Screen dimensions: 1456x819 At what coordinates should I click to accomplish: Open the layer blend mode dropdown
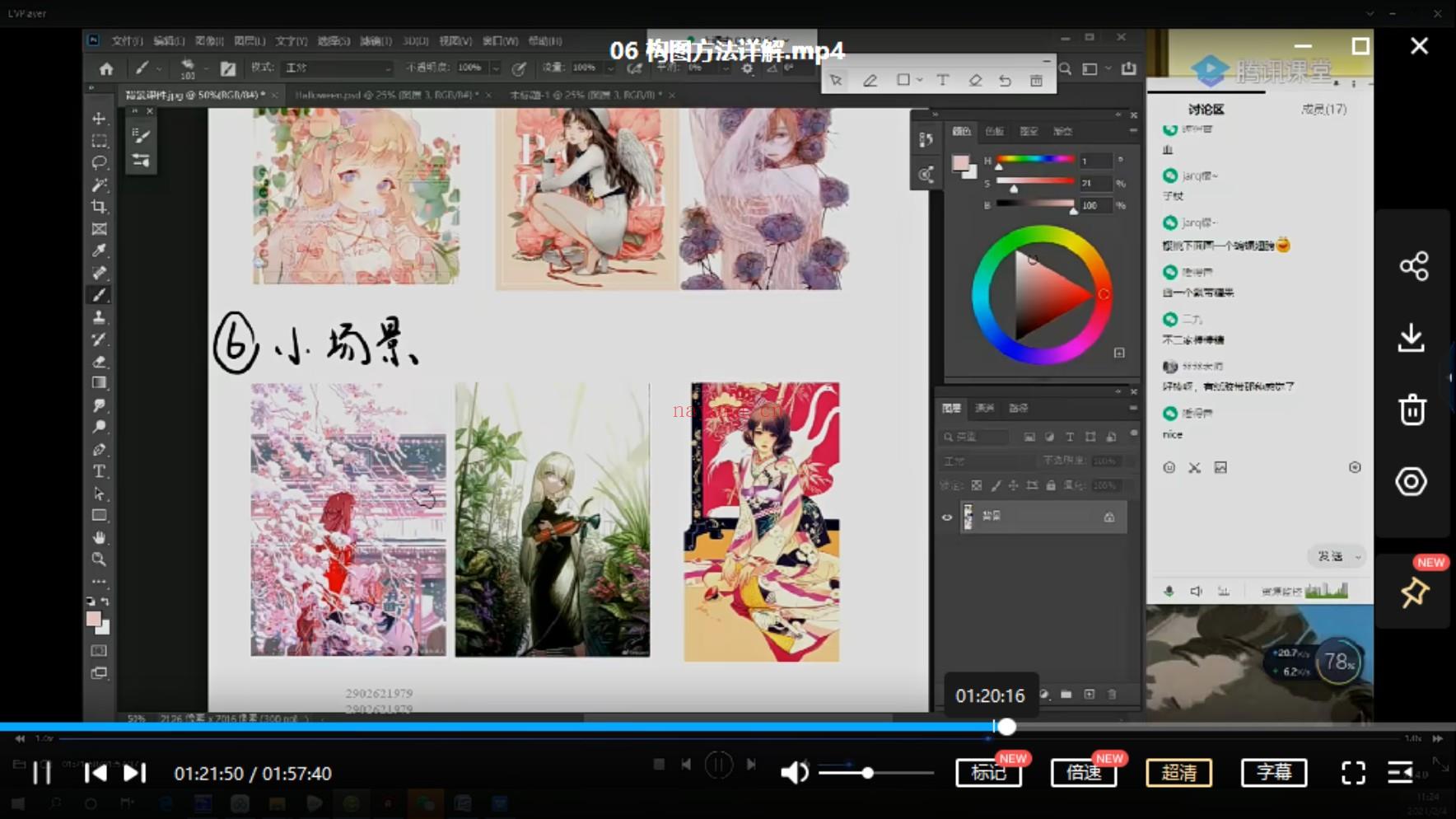click(988, 461)
